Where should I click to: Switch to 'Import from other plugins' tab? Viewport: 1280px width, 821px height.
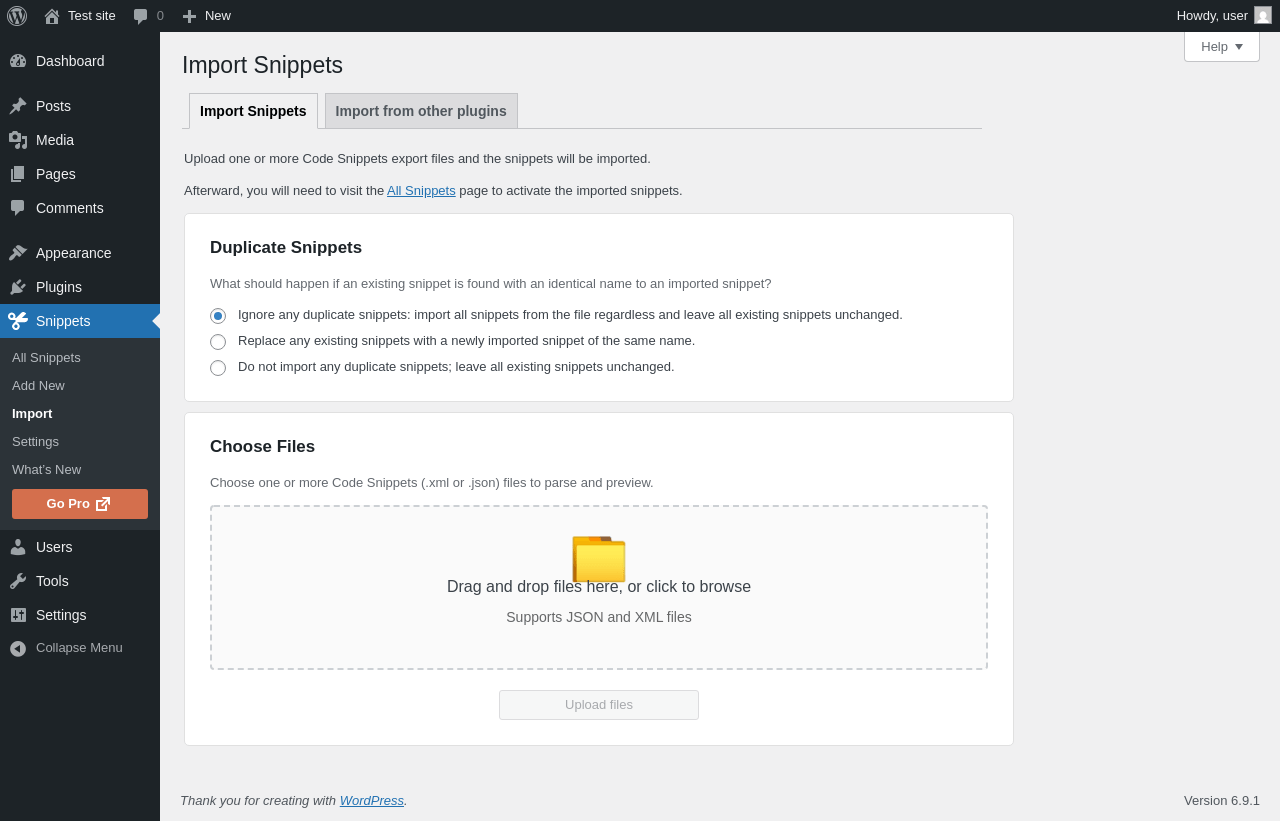coord(421,111)
